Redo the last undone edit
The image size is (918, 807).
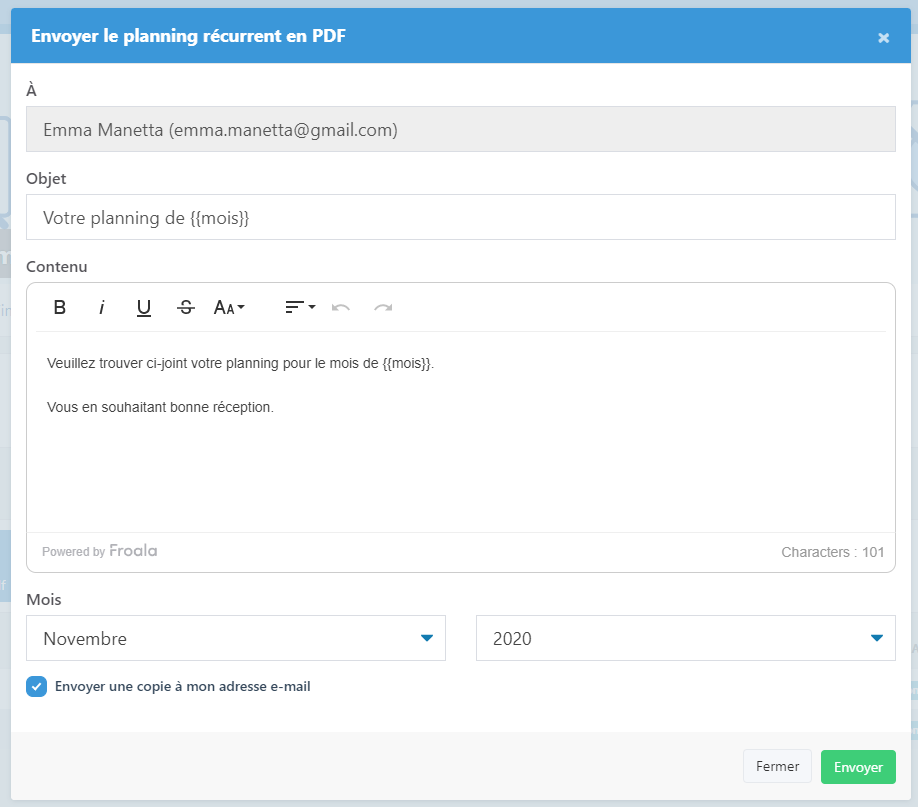[x=383, y=307]
